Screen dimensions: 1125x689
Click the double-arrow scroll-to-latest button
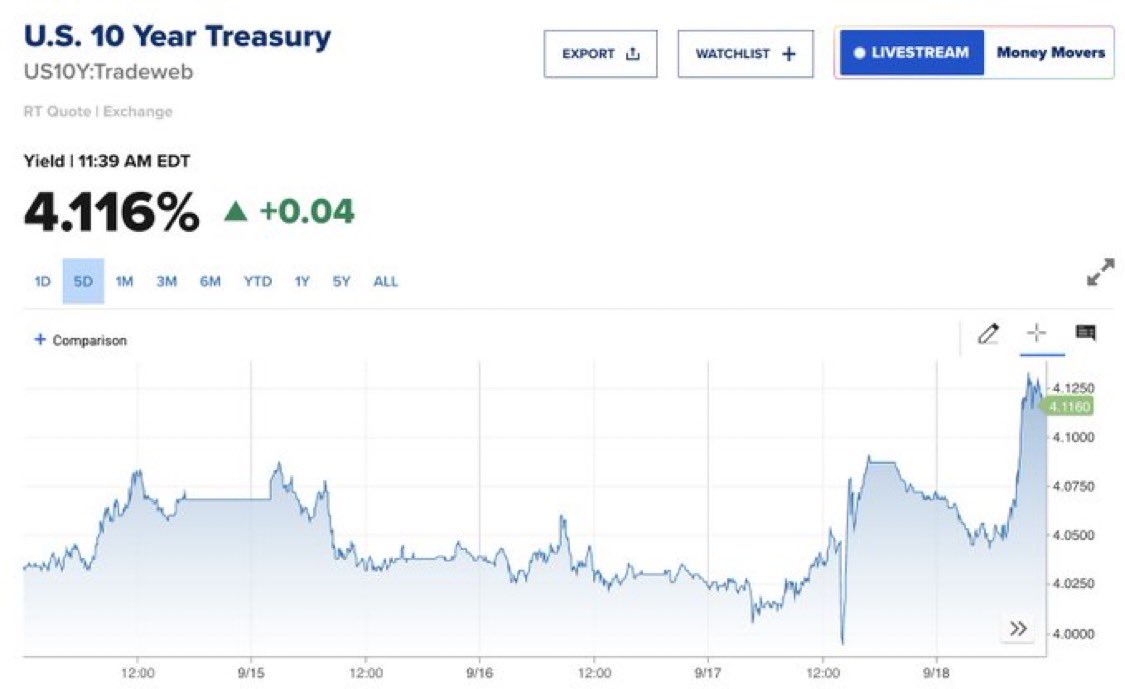coord(1018,628)
